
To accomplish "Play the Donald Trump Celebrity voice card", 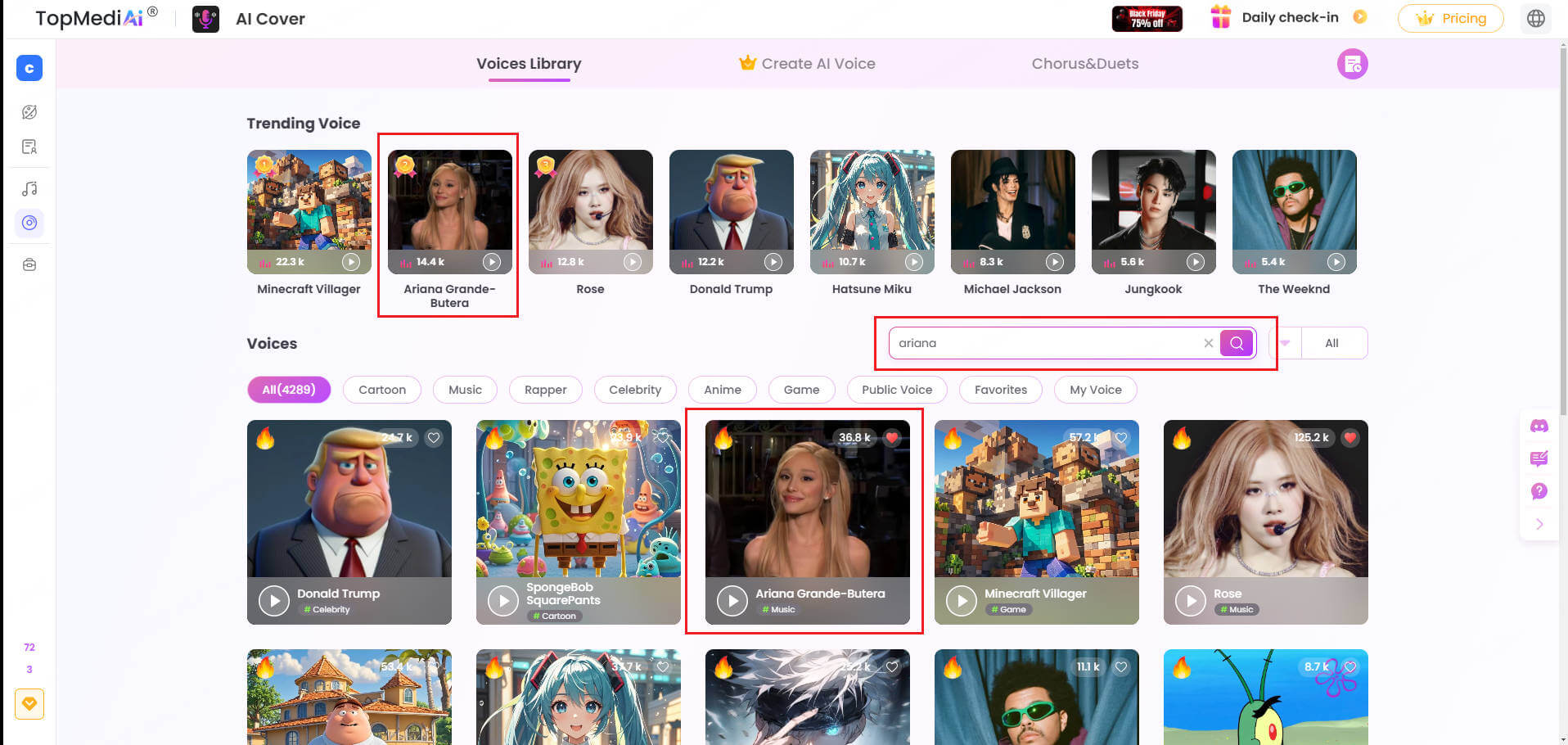I will coord(274,601).
